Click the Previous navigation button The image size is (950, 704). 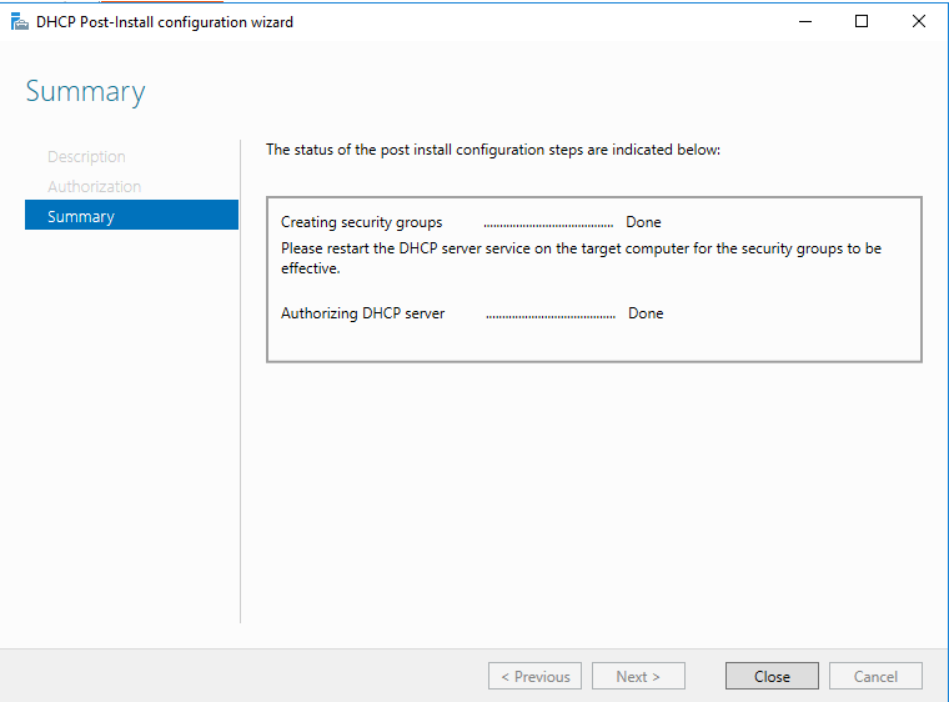point(535,676)
